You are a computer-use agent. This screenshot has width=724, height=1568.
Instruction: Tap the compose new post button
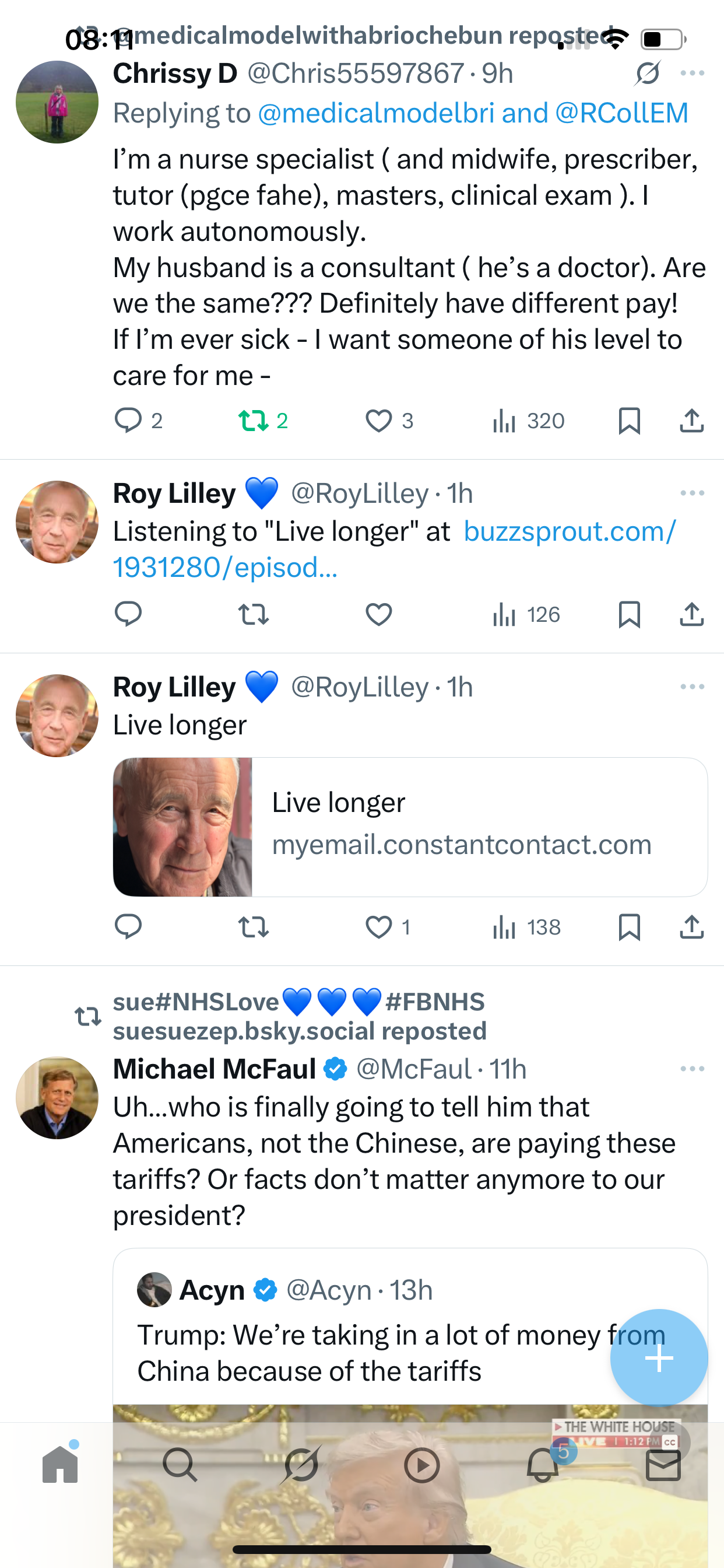click(x=659, y=1357)
